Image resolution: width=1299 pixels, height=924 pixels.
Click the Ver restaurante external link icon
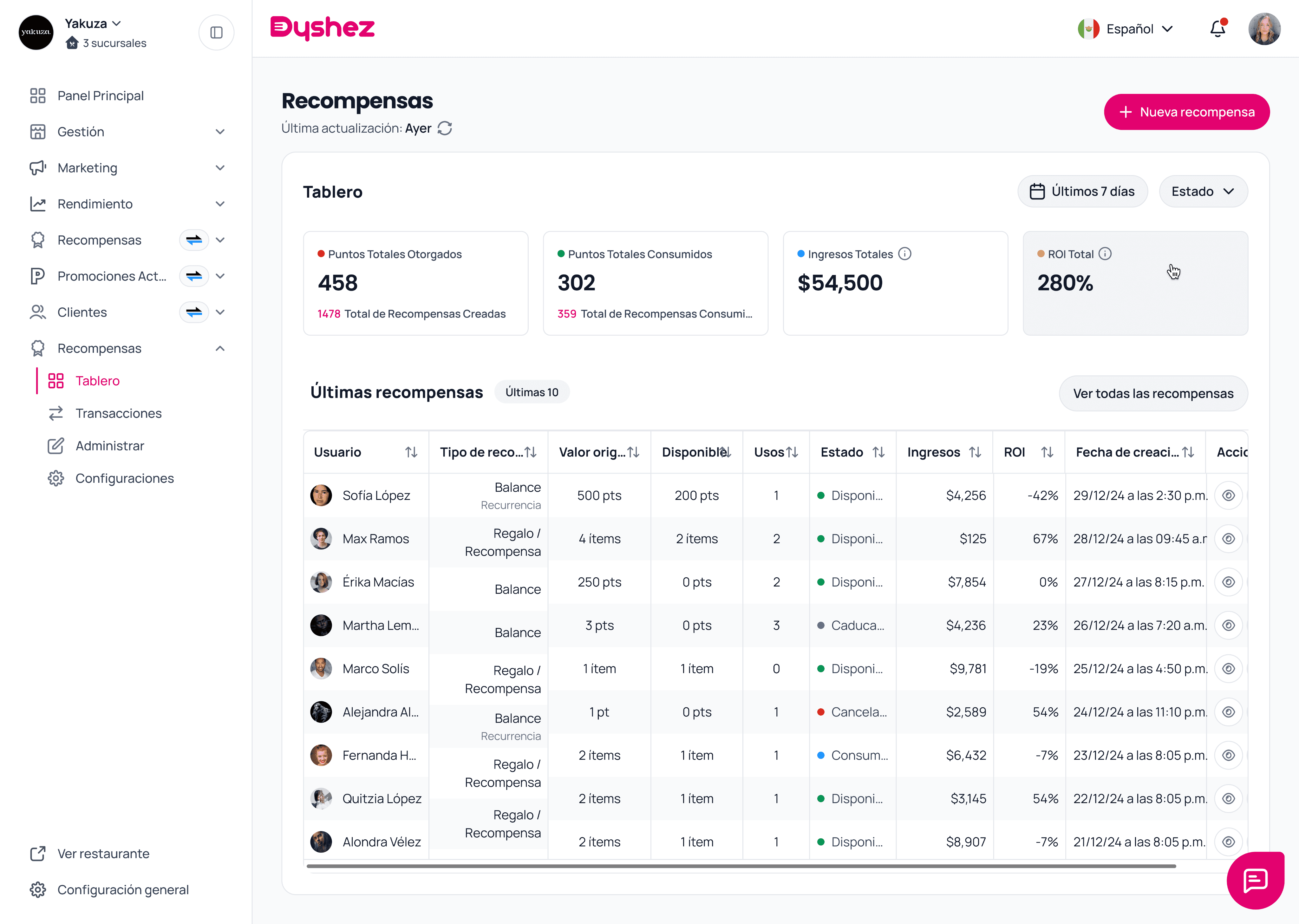pos(37,854)
